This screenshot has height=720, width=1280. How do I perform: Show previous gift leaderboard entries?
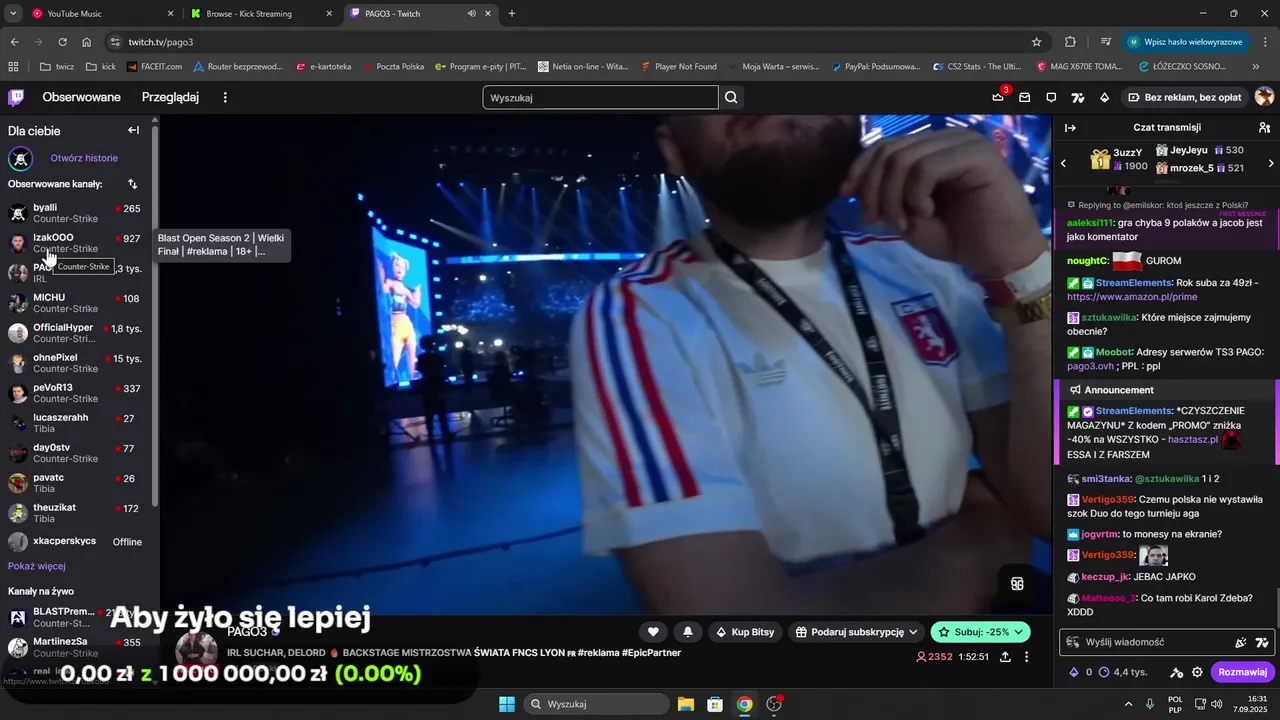tap(1063, 163)
